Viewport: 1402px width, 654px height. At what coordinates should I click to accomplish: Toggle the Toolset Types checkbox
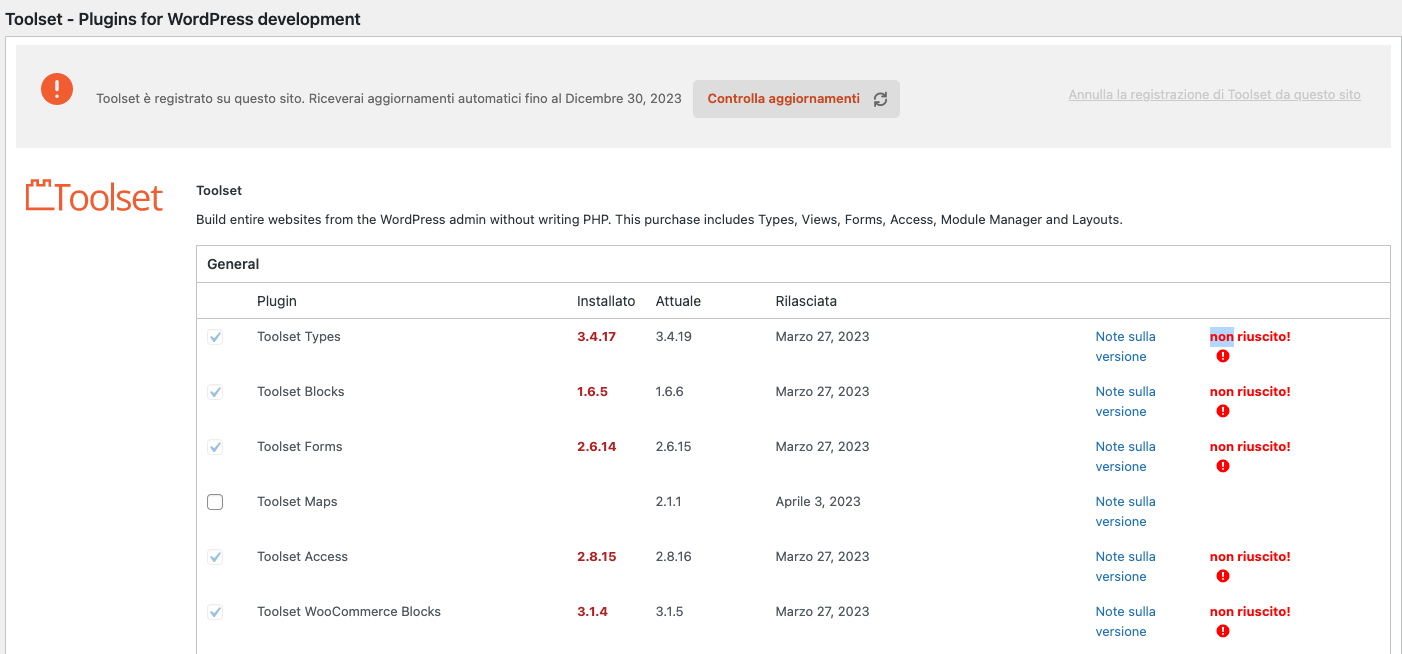pyautogui.click(x=215, y=337)
